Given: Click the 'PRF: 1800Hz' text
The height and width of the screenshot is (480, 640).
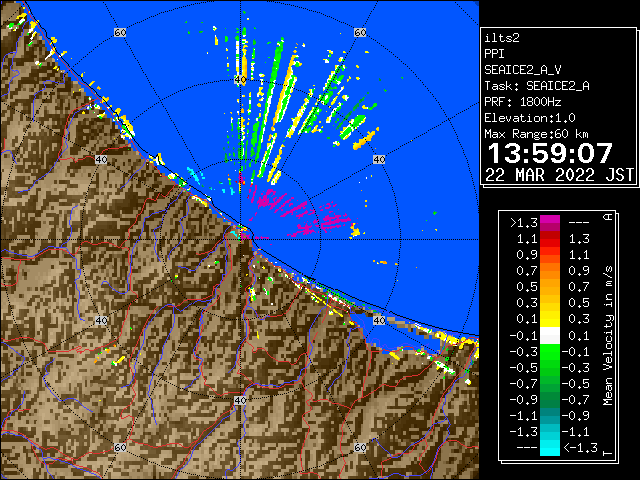Looking at the screenshot, I should (522, 102).
